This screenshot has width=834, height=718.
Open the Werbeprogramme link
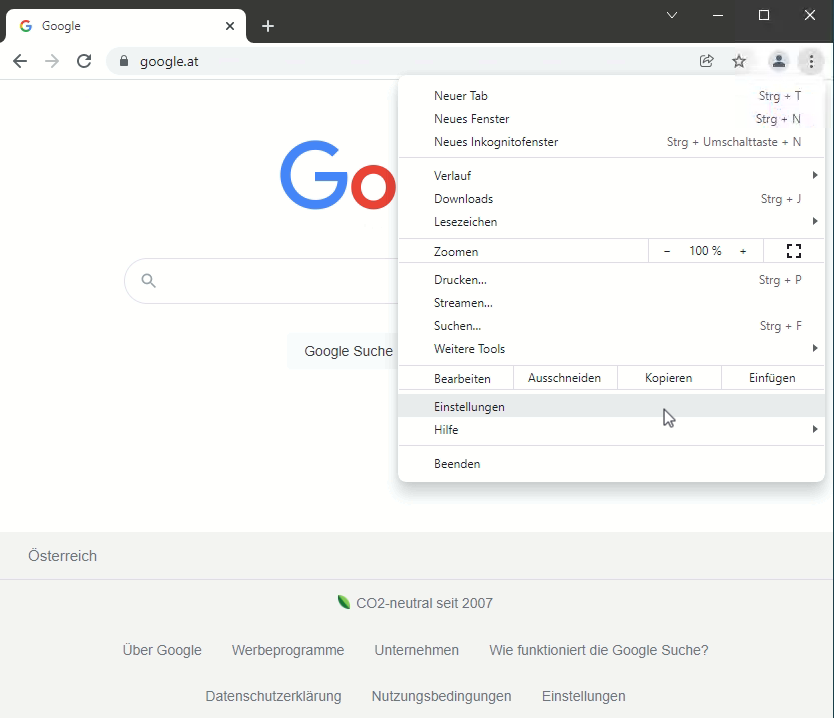click(x=288, y=650)
